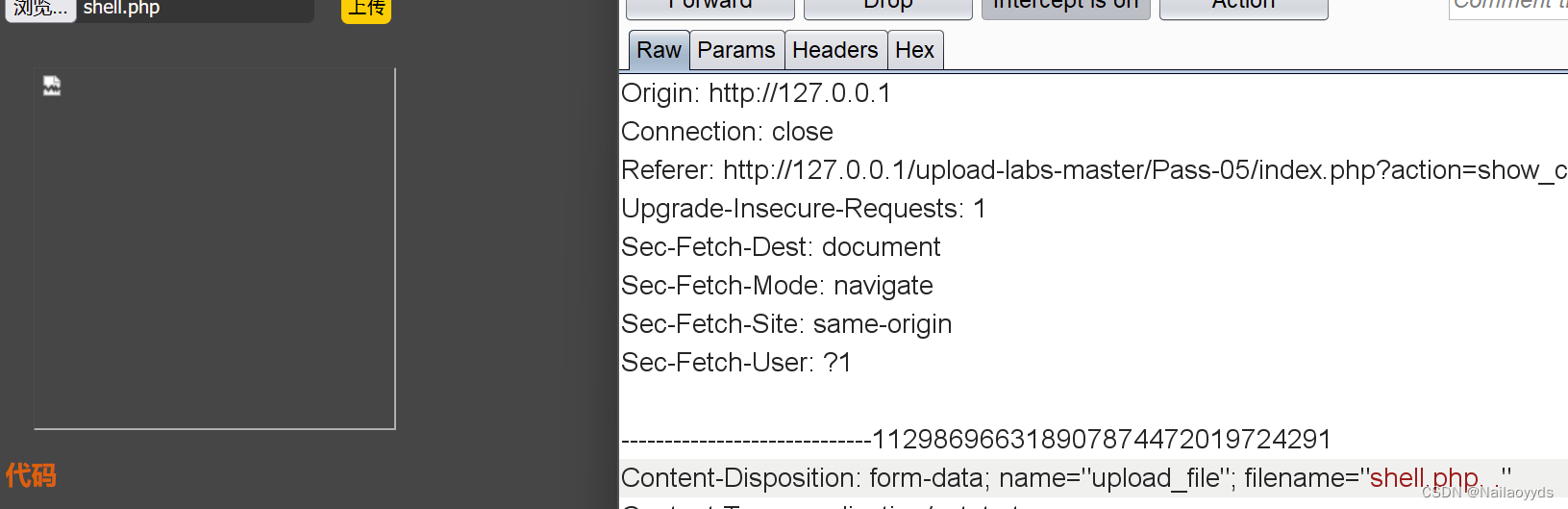
Task: Click the Sec-Fetch-Mode: navigate line
Action: point(777,286)
